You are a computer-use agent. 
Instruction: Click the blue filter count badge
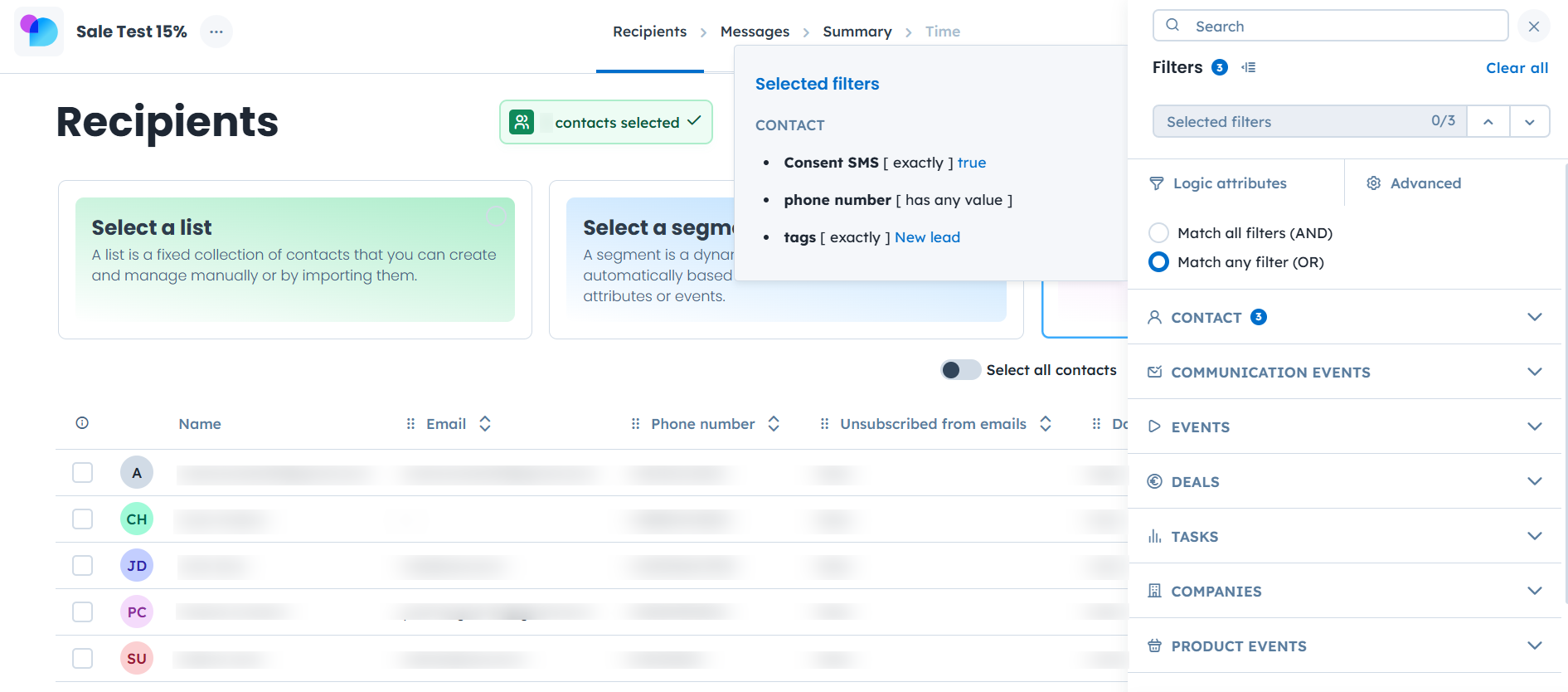click(1220, 67)
